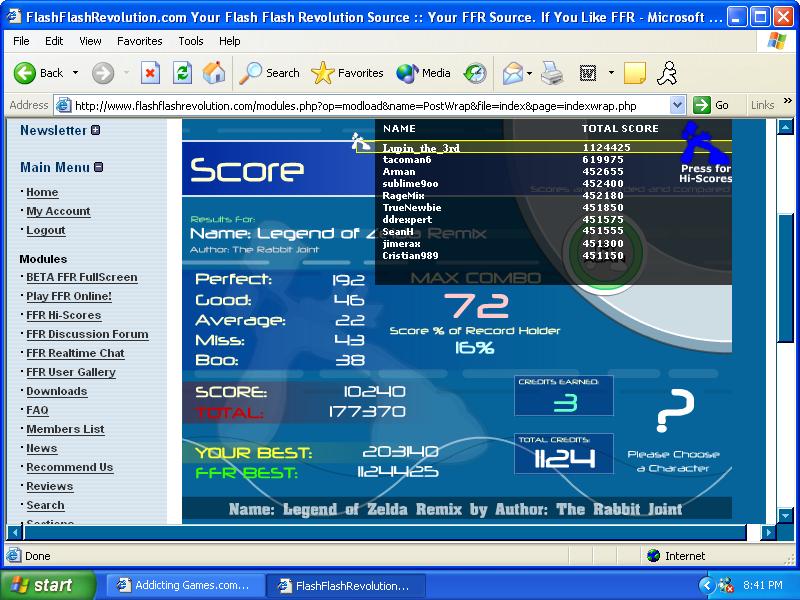
Task: Click the vertical scrollbar down arrow
Action: (x=785, y=516)
